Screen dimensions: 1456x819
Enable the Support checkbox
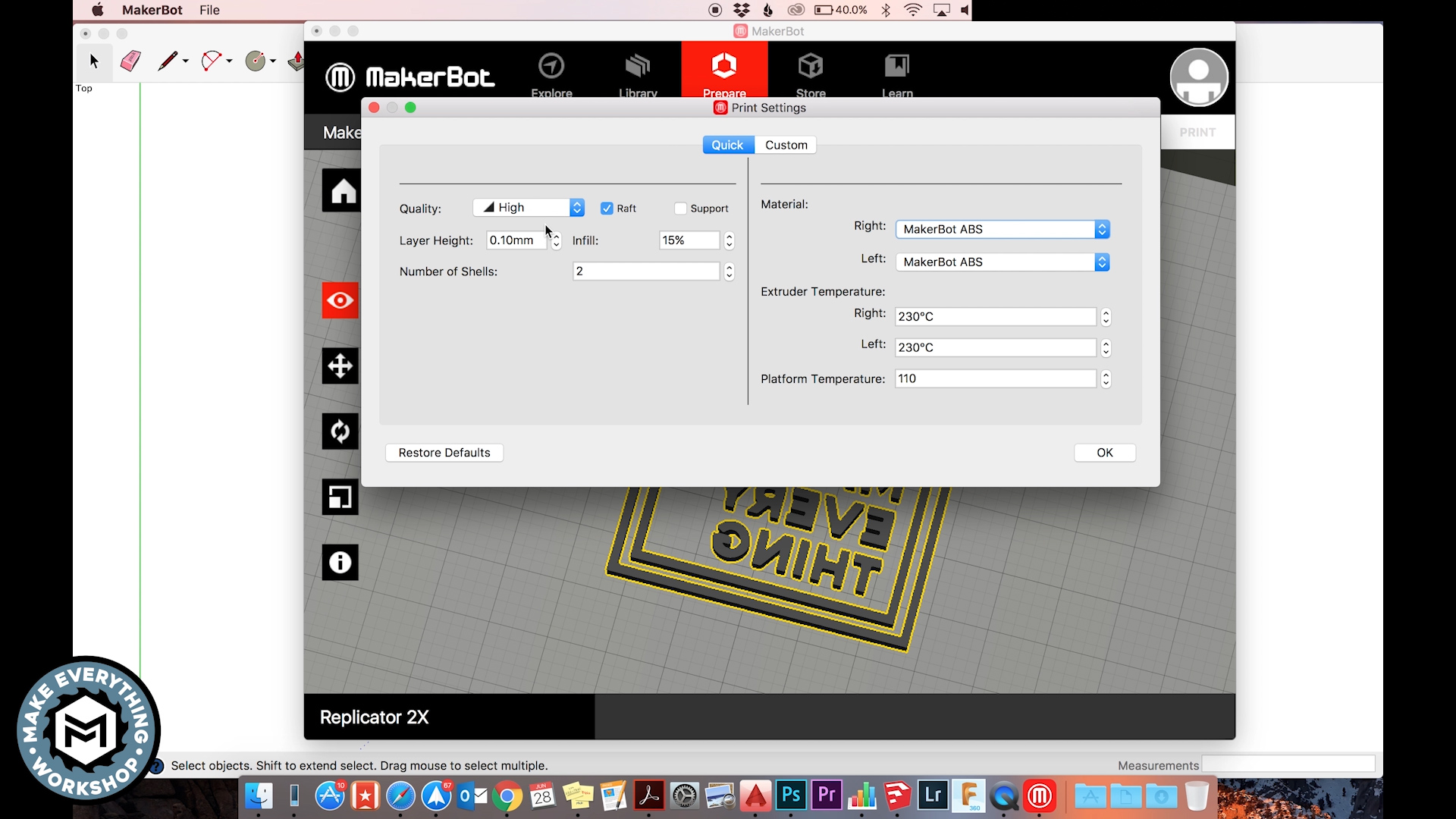click(x=680, y=208)
